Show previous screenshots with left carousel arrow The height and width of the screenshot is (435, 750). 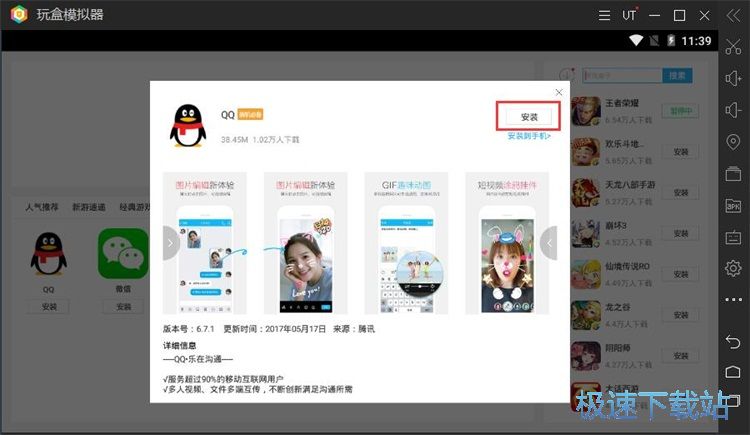point(170,243)
